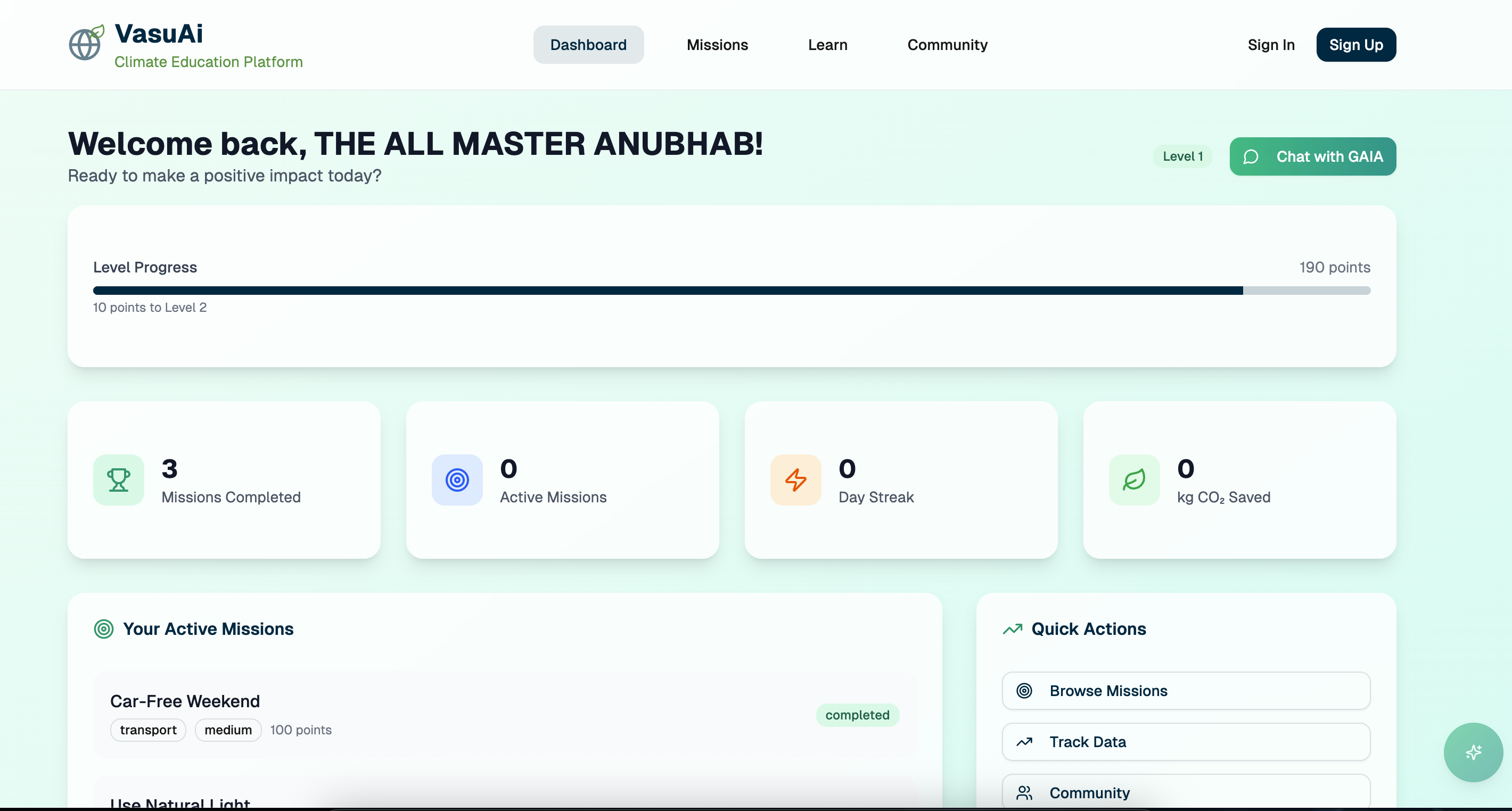Click the chat bubble icon in Chat with GAIA
Viewport: 1512px width, 811px height.
(1250, 156)
